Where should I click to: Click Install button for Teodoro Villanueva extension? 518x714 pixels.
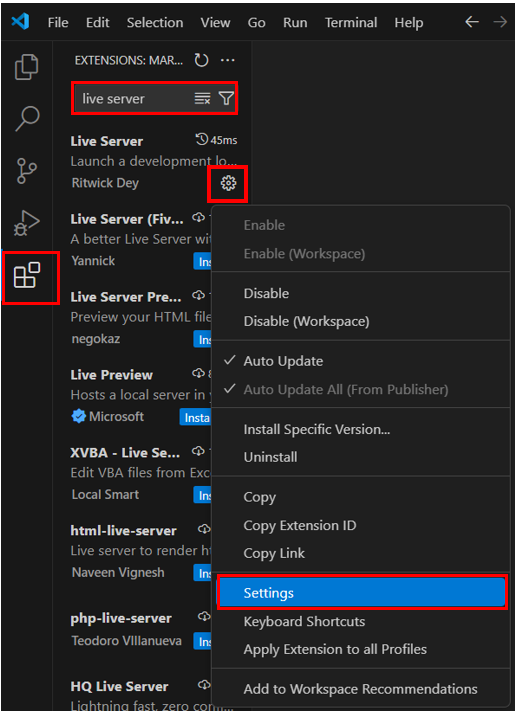(203, 641)
